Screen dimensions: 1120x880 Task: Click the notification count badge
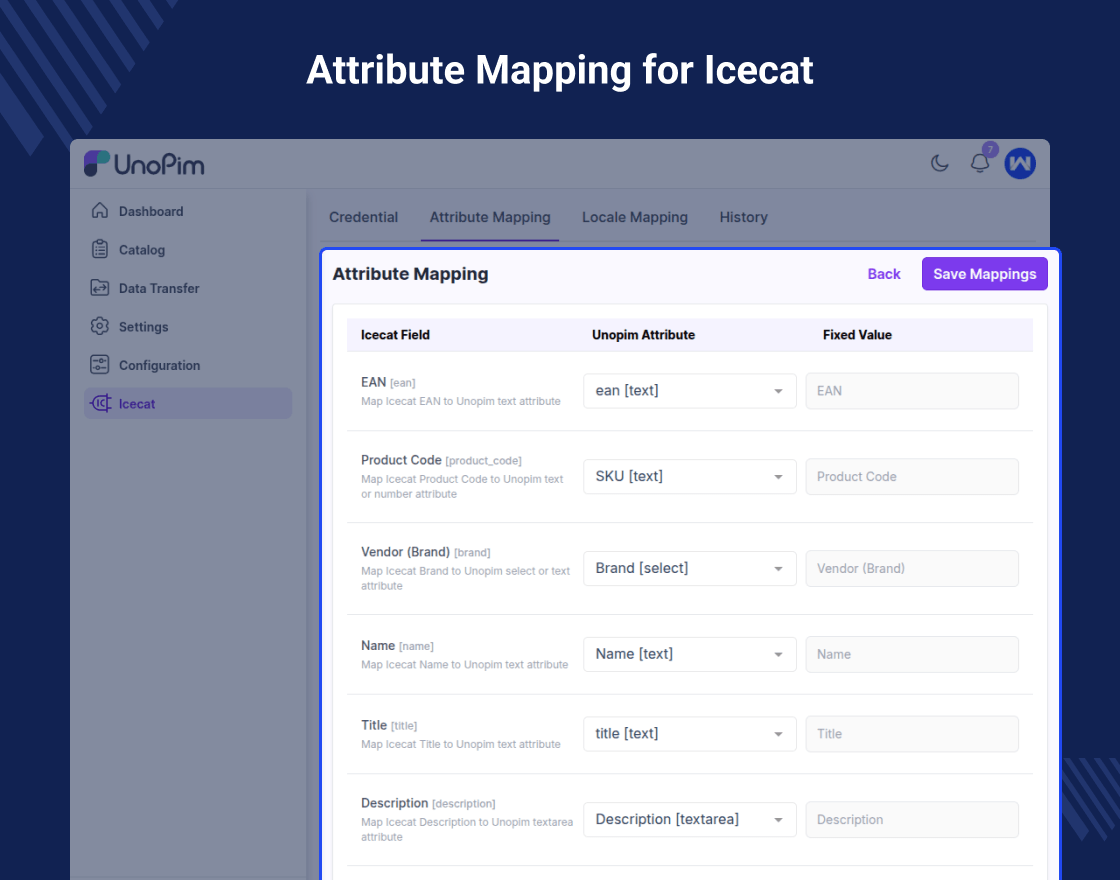[990, 149]
